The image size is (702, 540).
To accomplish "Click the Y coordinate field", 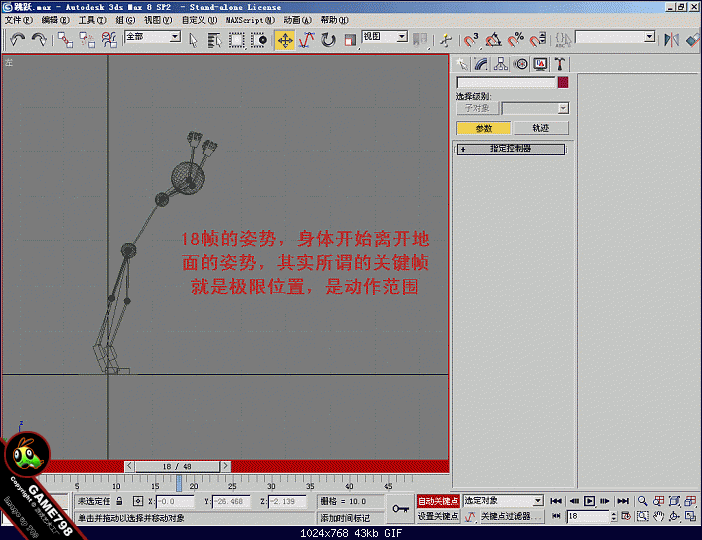I will click(230, 501).
